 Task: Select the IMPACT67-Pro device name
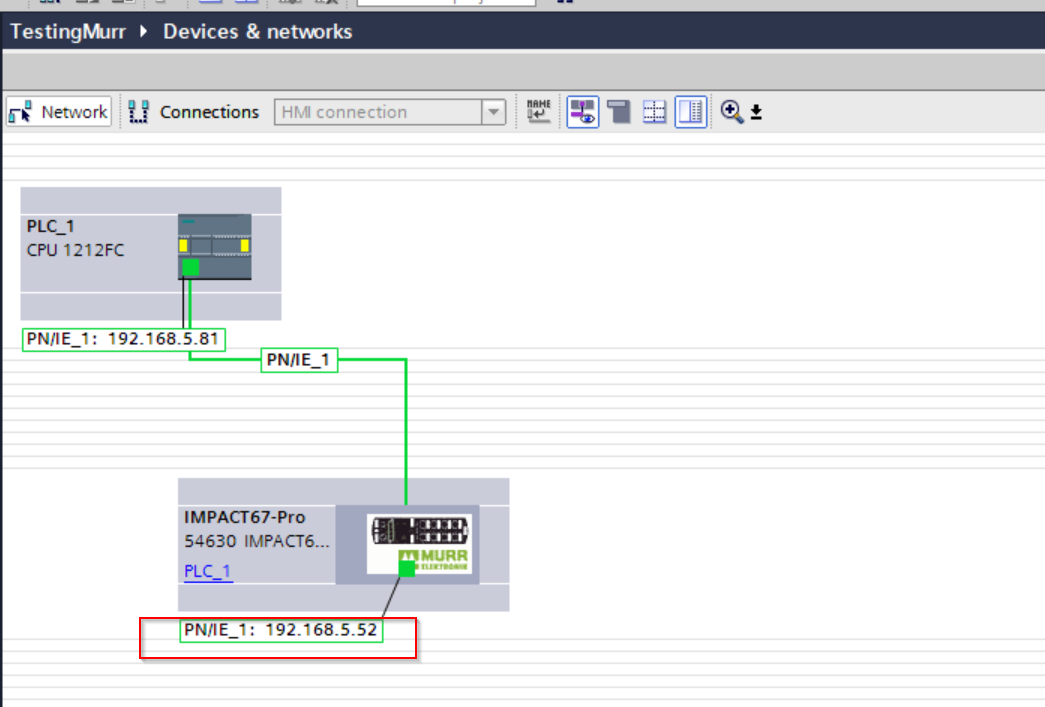[245, 517]
